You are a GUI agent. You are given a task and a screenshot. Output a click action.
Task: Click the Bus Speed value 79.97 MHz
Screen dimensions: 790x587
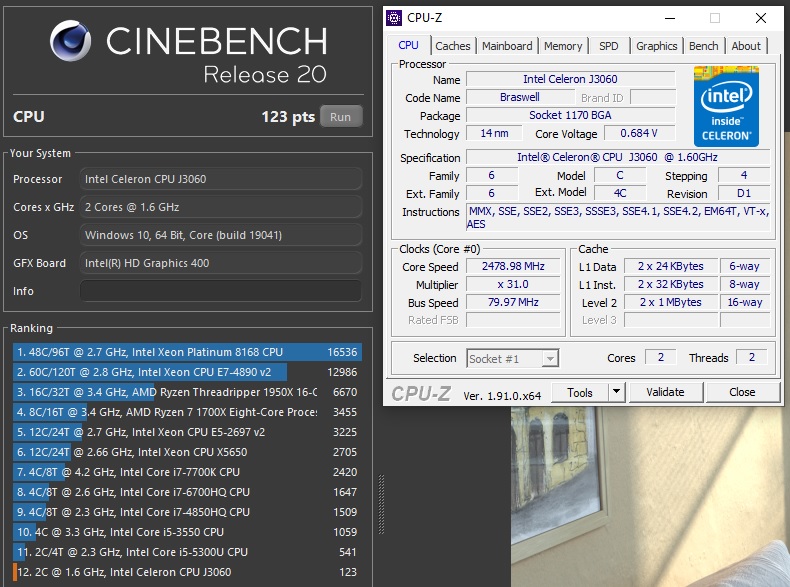point(513,302)
